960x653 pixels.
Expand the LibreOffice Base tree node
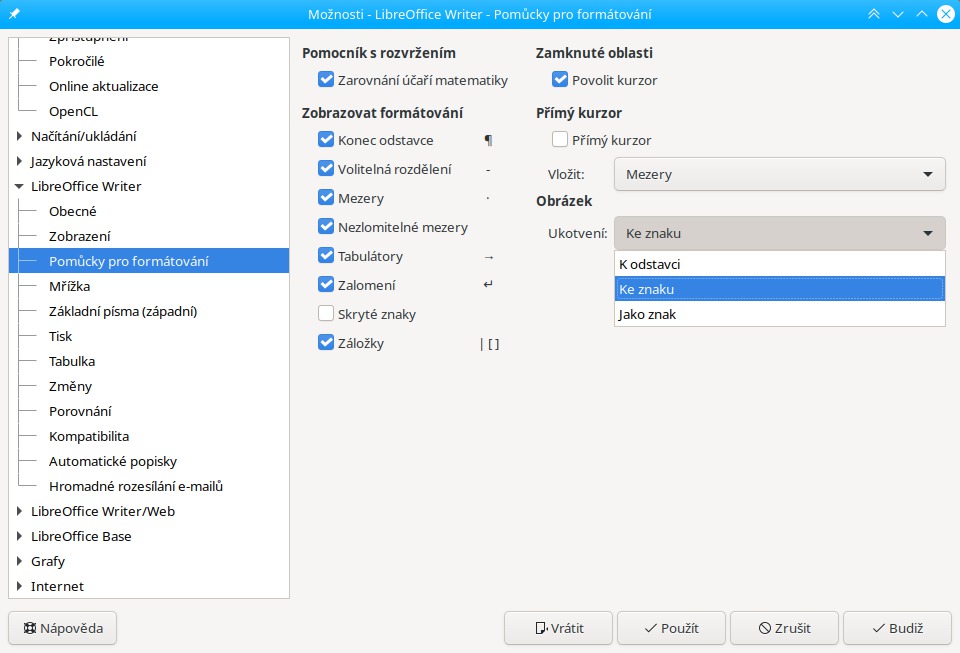19,536
